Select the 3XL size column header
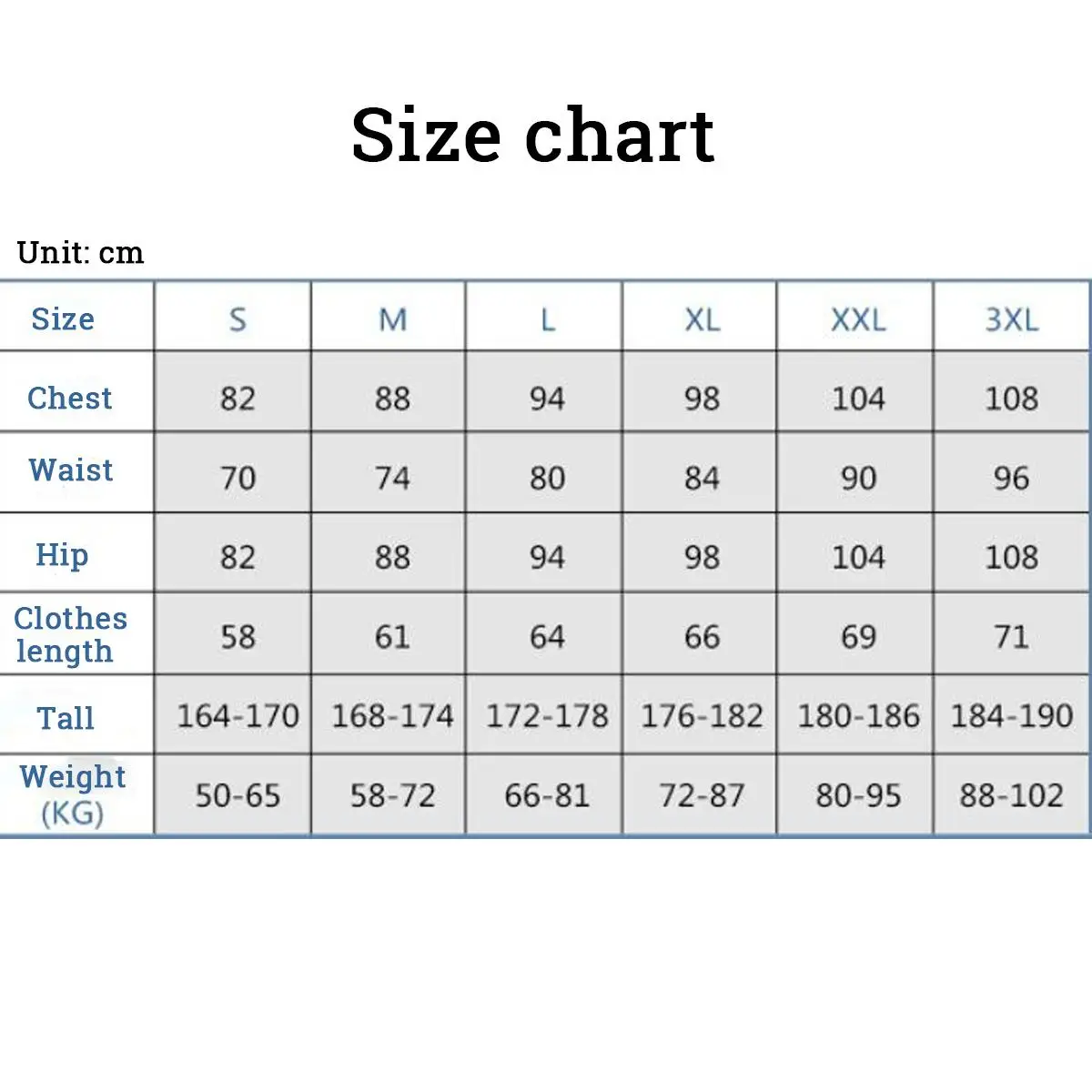The height and width of the screenshot is (1092, 1092). coord(1011,319)
